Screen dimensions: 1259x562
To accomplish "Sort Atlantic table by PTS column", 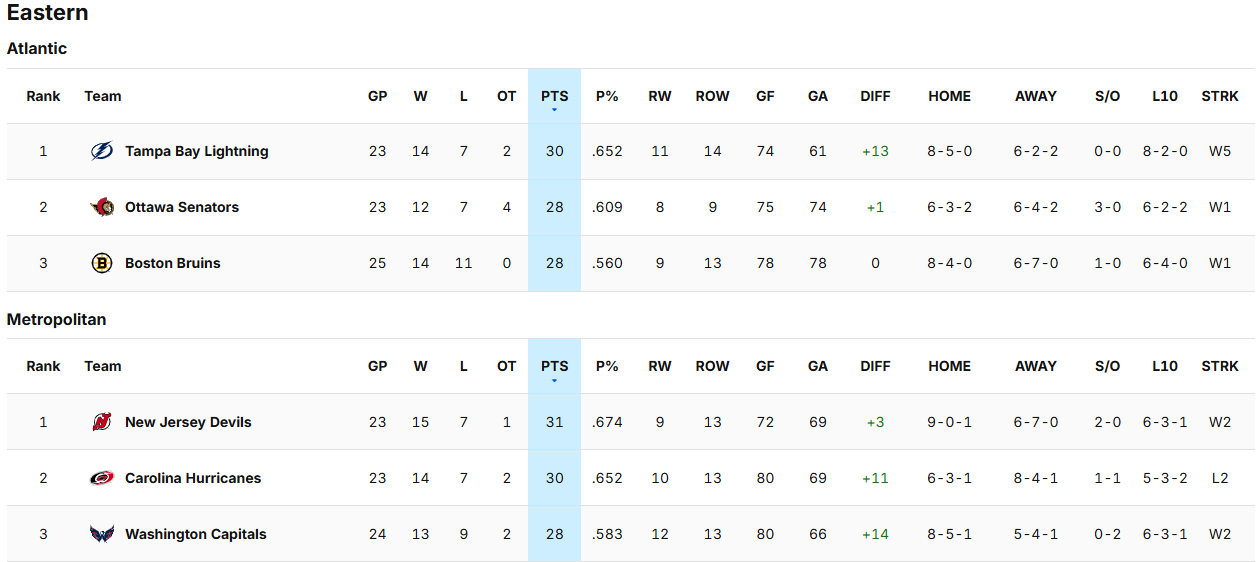I will tap(554, 97).
